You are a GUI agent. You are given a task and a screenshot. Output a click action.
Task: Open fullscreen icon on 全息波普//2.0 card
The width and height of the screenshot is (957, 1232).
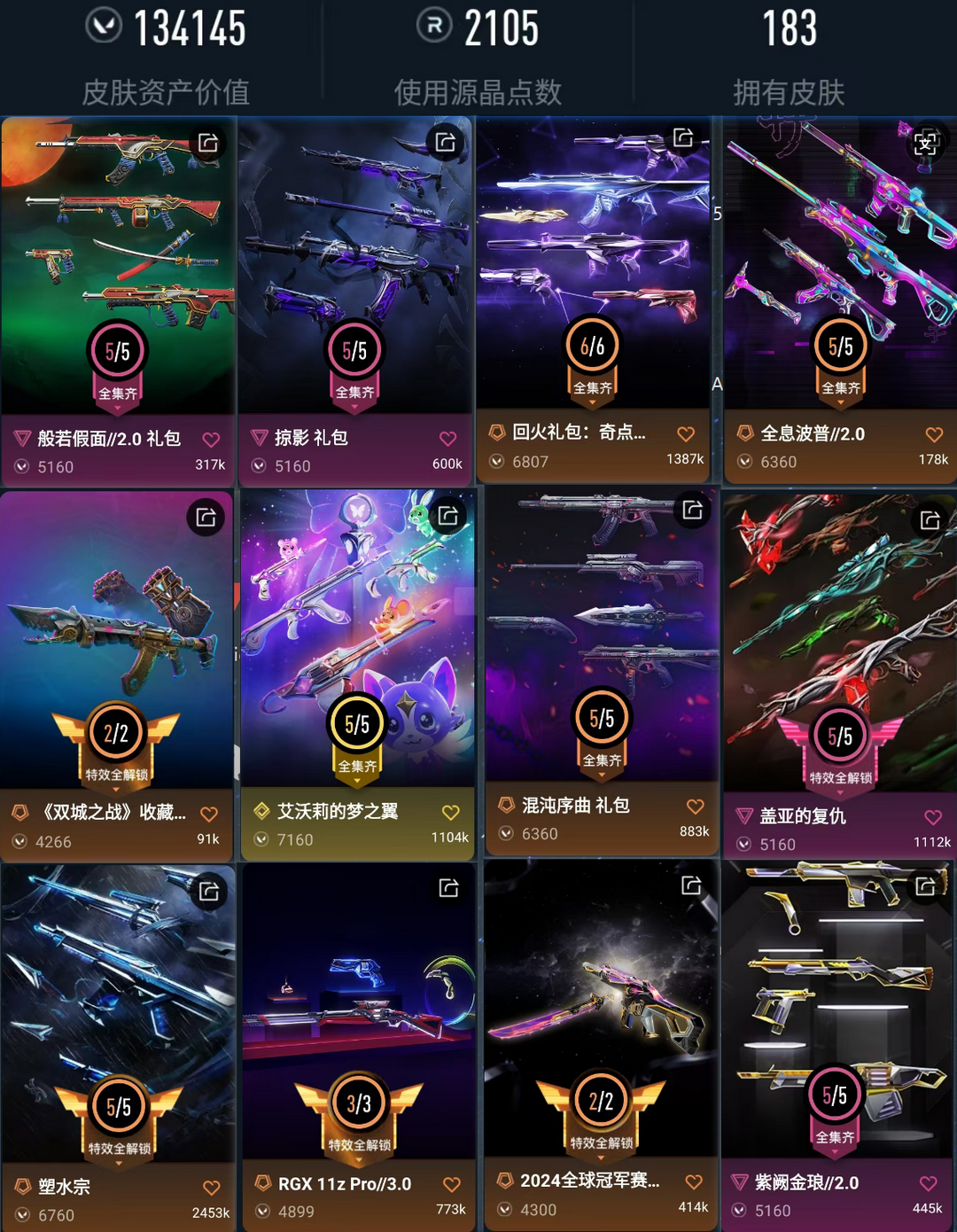click(x=926, y=143)
